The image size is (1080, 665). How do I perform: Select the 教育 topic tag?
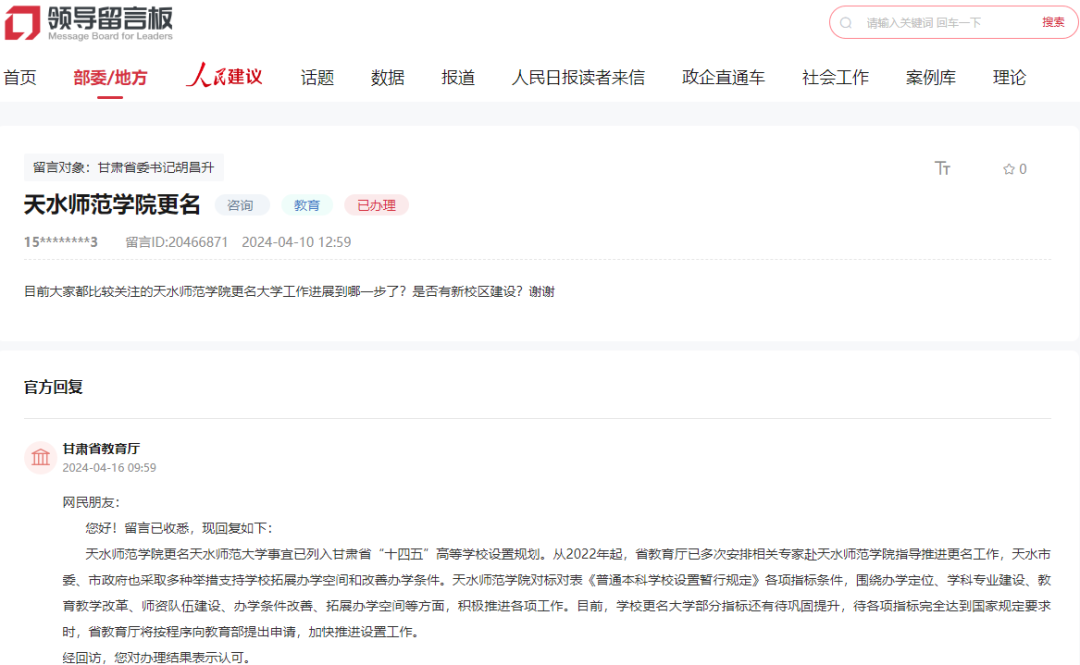307,204
